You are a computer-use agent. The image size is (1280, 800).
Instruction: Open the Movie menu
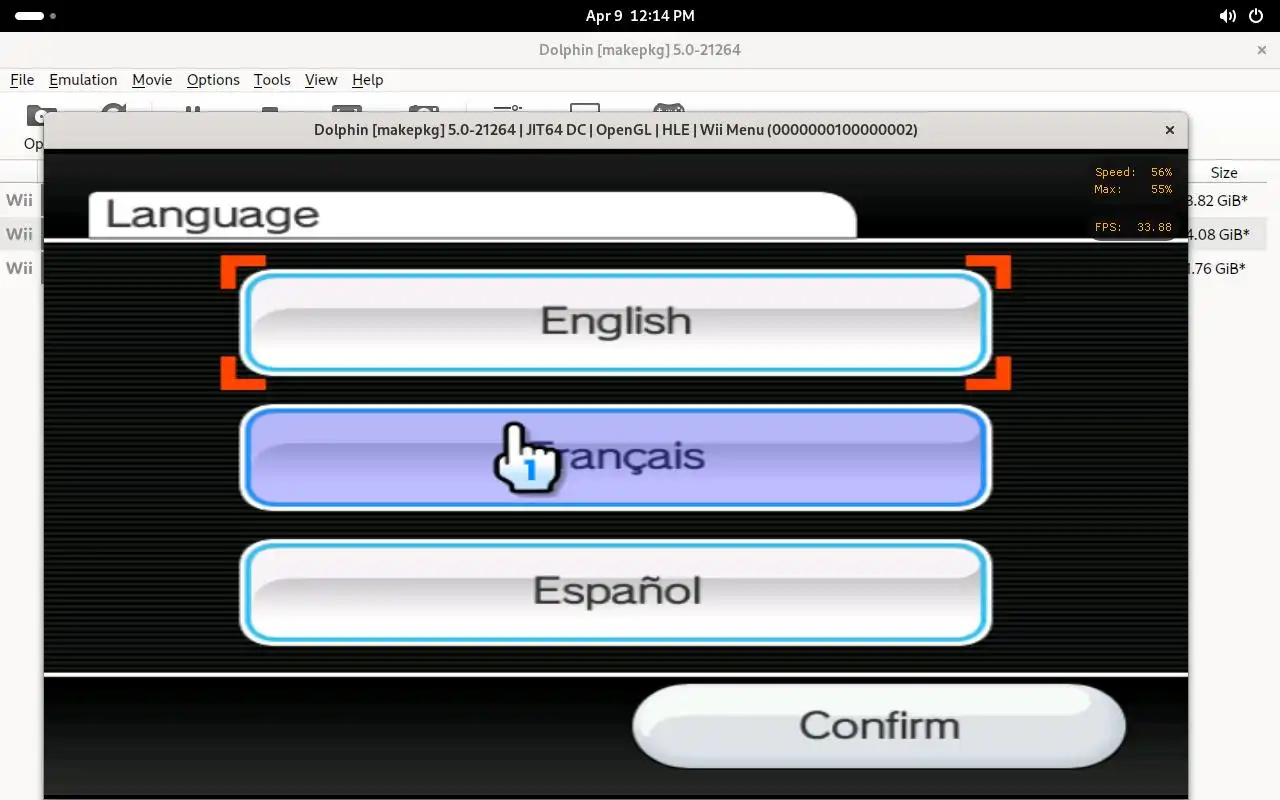pyautogui.click(x=152, y=80)
